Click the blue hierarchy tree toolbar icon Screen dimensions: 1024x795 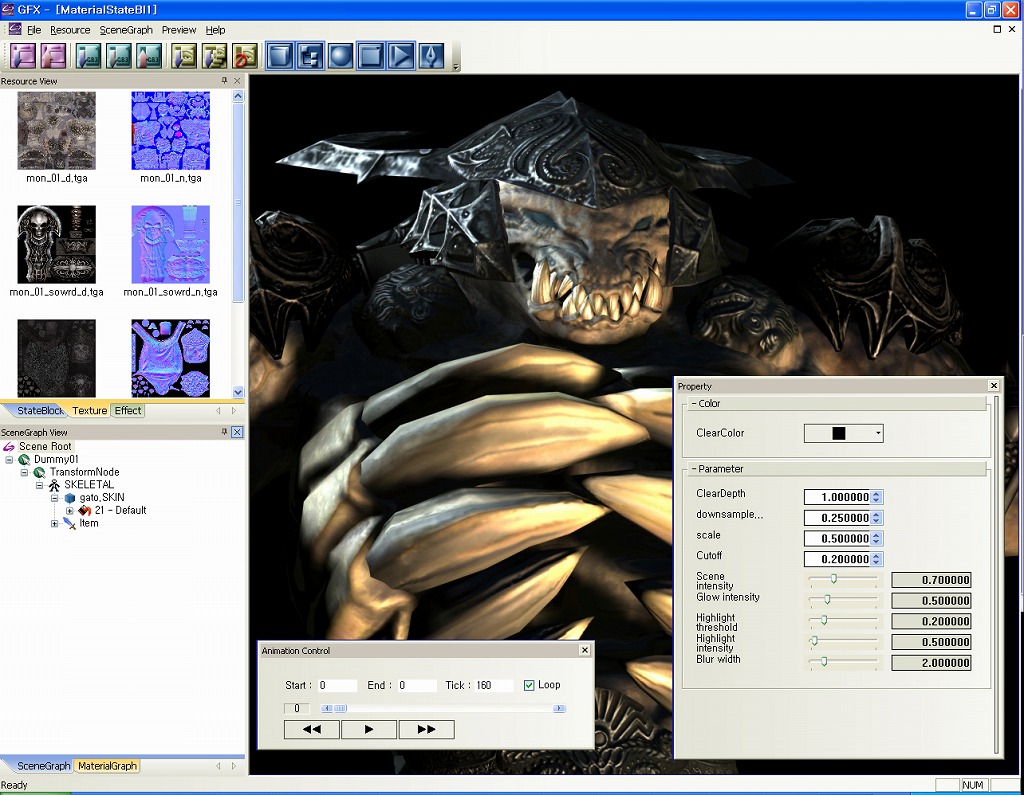pos(310,56)
